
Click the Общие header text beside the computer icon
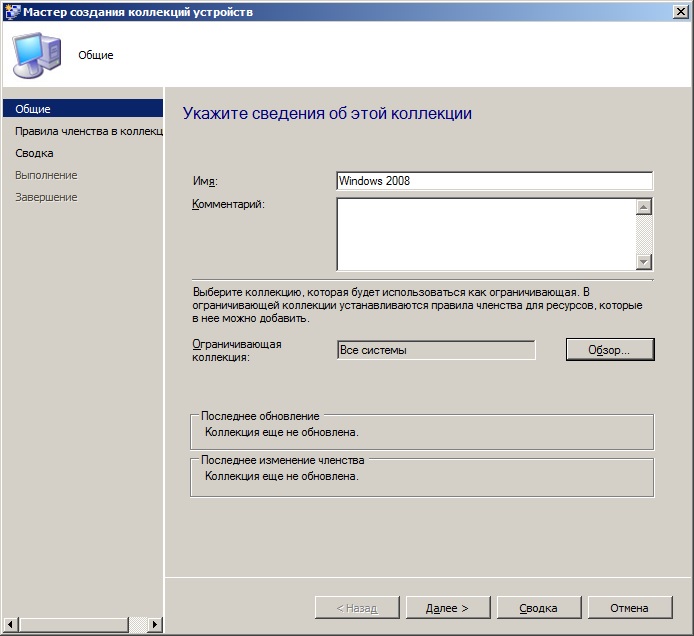(96, 55)
